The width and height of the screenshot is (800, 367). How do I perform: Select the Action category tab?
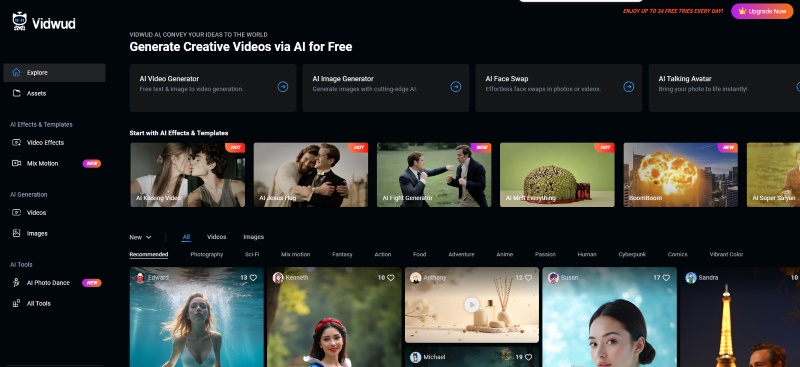pyautogui.click(x=383, y=254)
